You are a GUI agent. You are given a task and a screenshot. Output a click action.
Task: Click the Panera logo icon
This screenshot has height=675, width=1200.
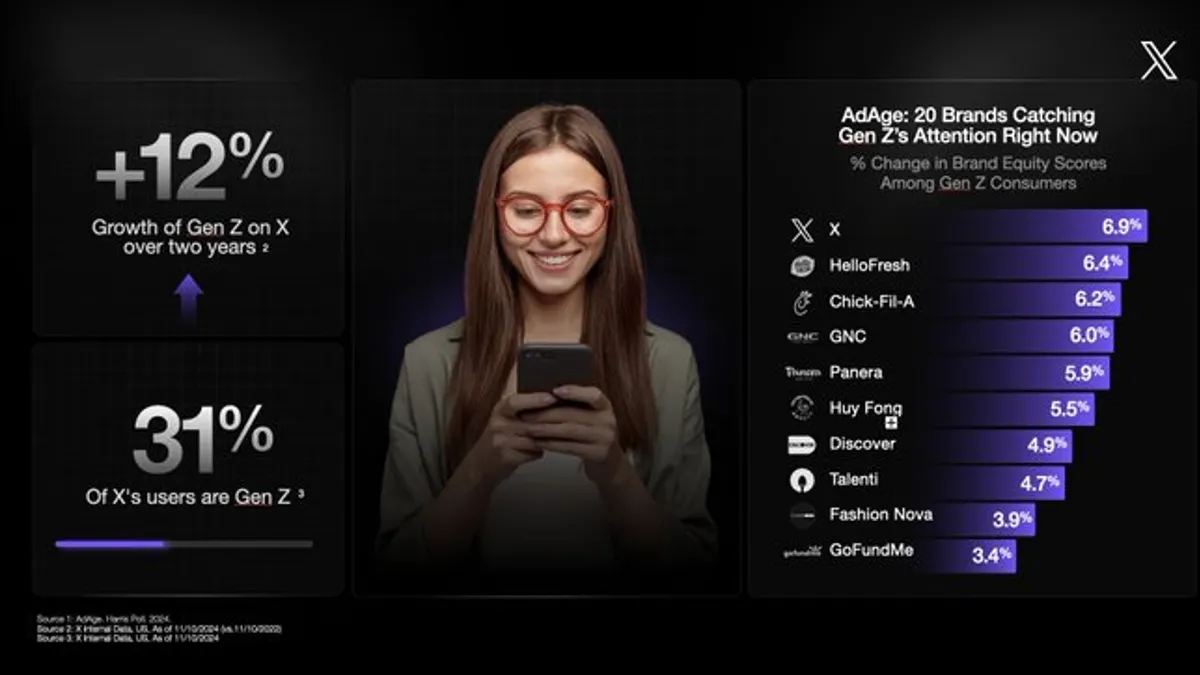click(x=802, y=372)
